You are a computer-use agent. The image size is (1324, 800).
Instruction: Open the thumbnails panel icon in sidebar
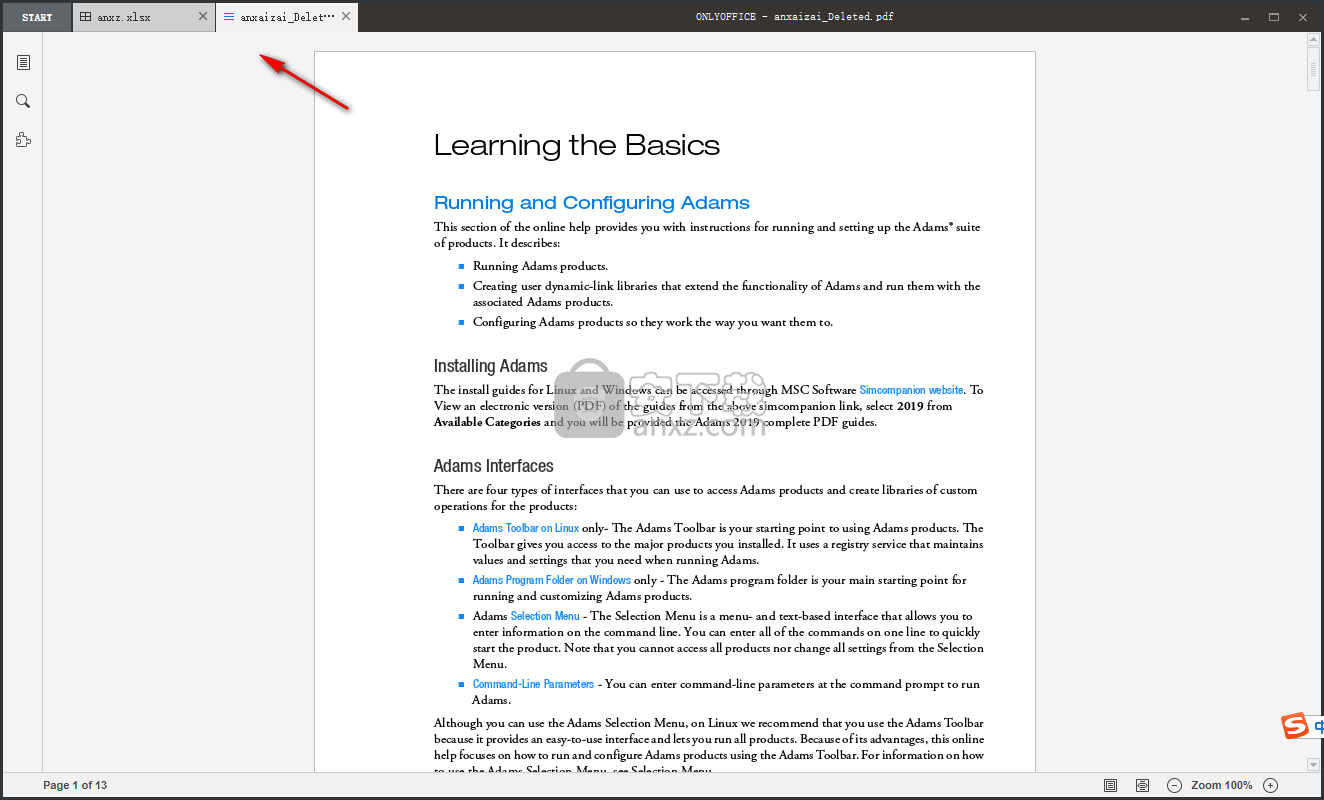tap(23, 63)
